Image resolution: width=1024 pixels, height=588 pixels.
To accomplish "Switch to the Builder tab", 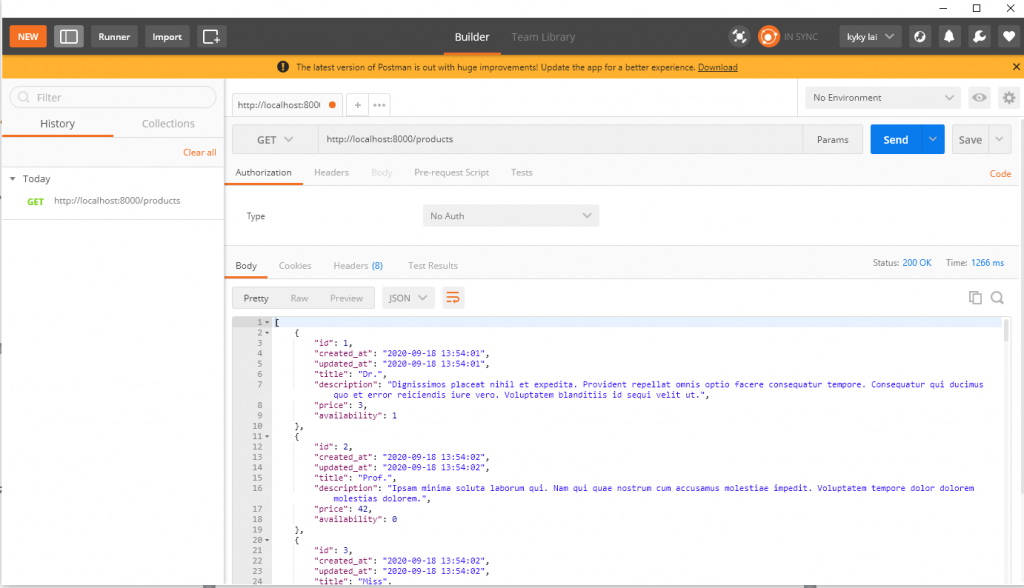I will pos(472,37).
